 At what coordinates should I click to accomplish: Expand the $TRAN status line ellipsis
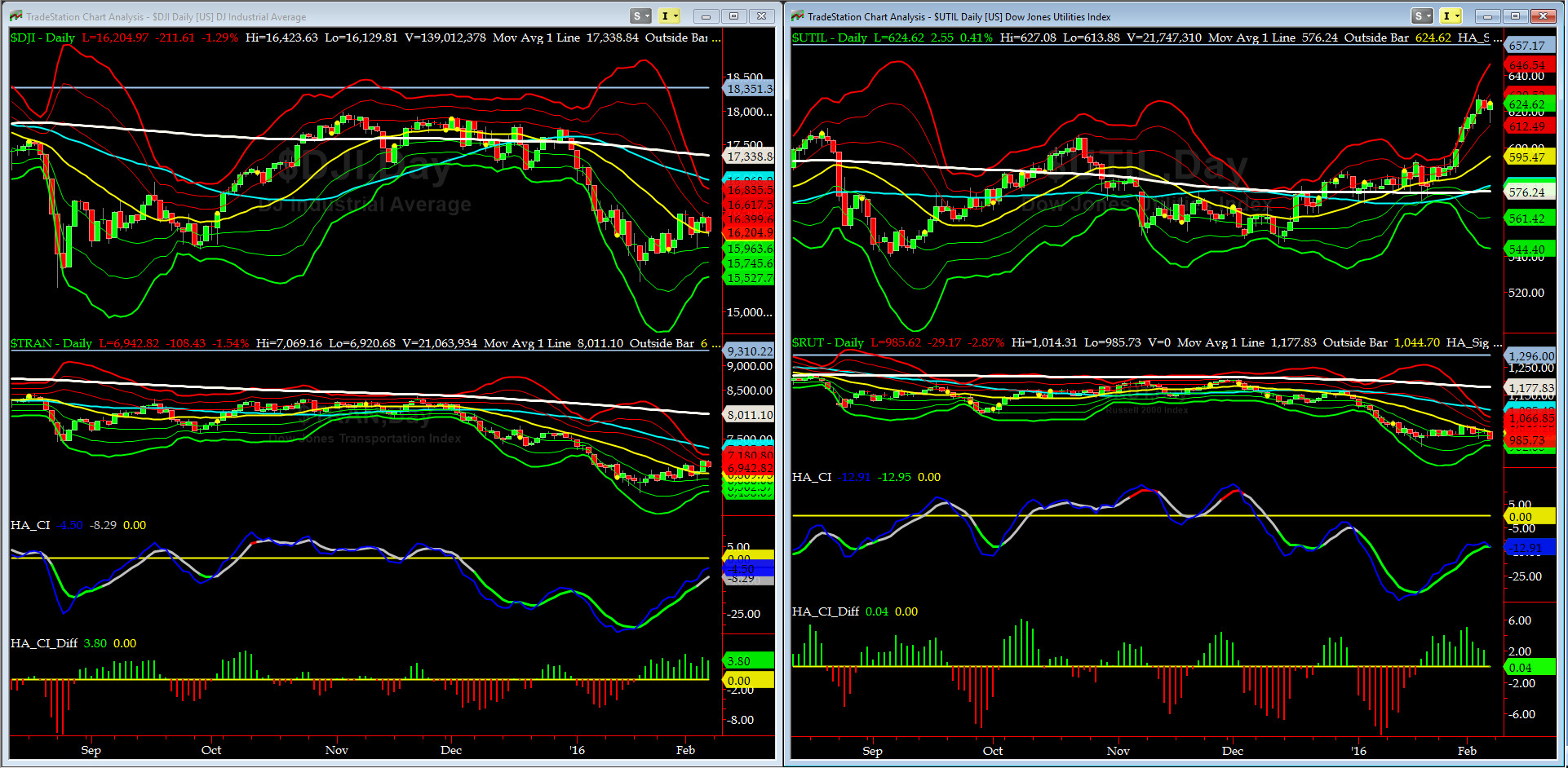pyautogui.click(x=716, y=344)
